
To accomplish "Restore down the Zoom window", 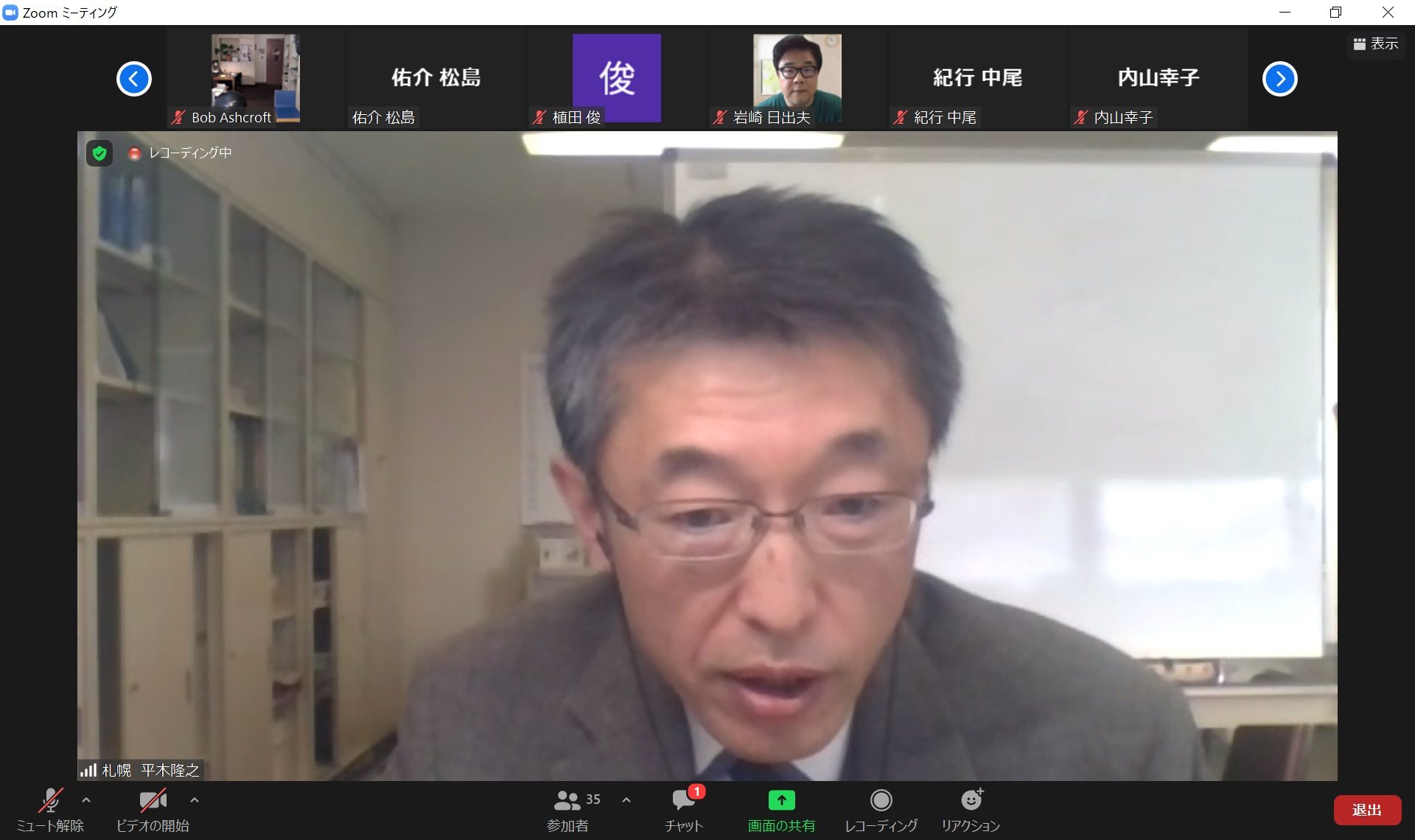I will tap(1335, 13).
